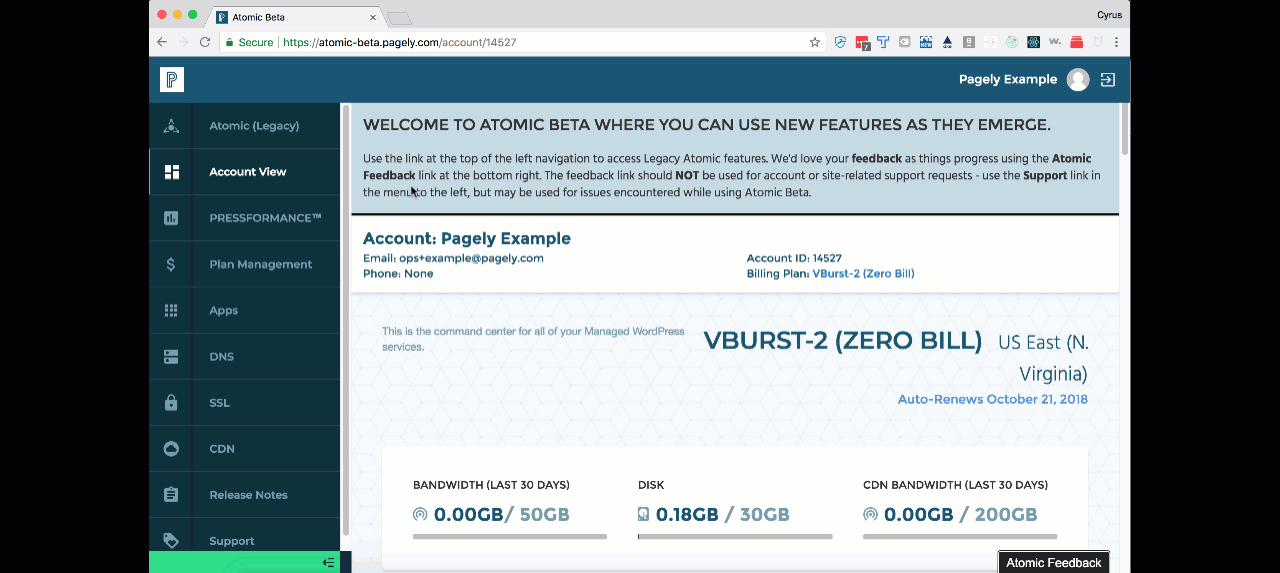Viewport: 1280px width, 573px height.
Task: Click the browser back arrow
Action: coord(162,42)
